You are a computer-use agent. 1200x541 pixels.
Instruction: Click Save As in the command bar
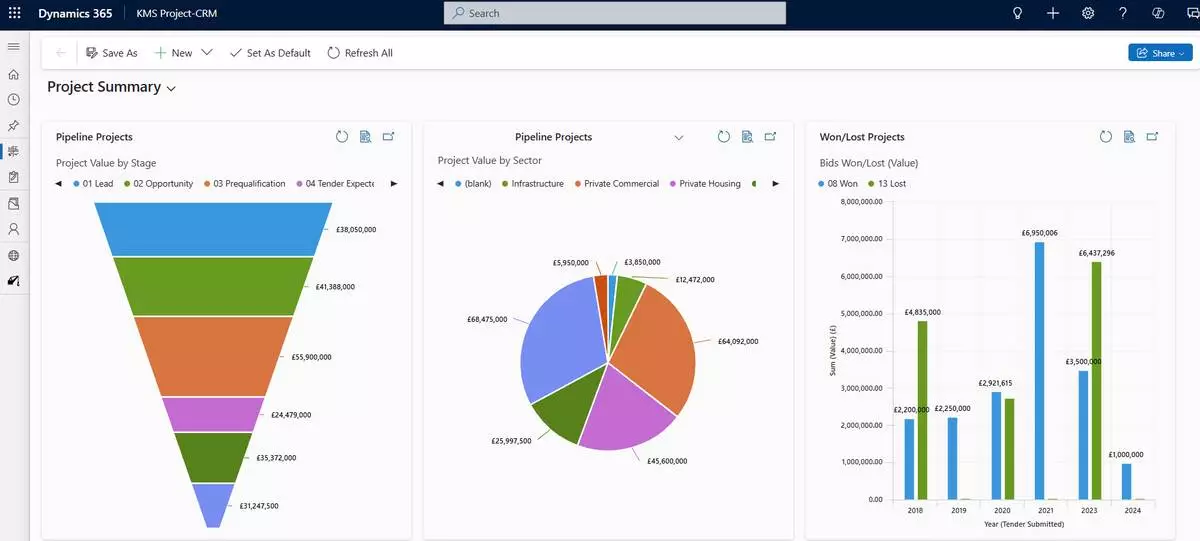(x=112, y=53)
